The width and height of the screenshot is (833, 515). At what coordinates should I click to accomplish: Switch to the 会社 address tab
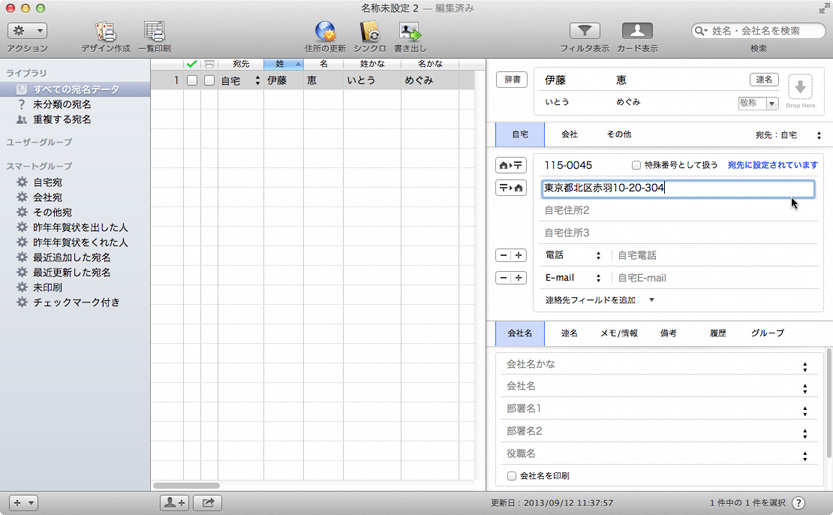tap(569, 134)
